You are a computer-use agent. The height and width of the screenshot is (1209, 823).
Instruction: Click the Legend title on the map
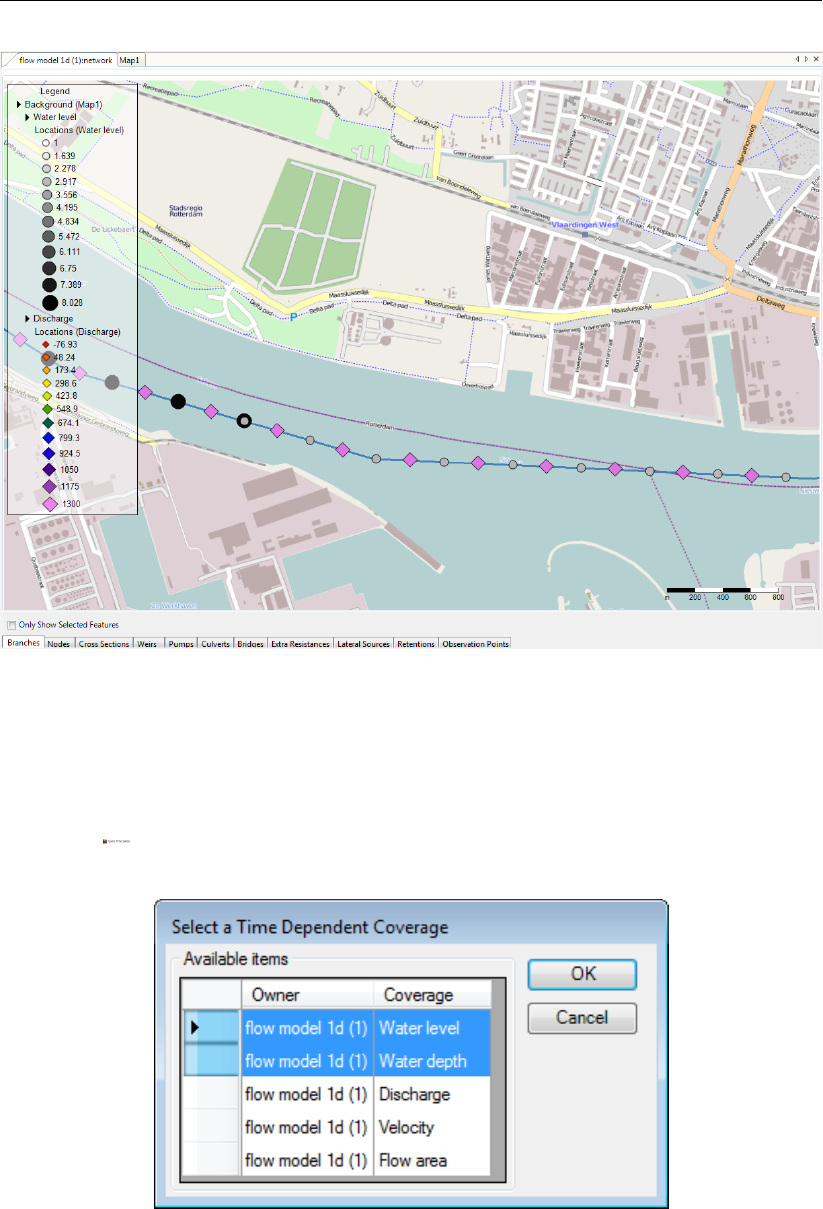tap(54, 91)
